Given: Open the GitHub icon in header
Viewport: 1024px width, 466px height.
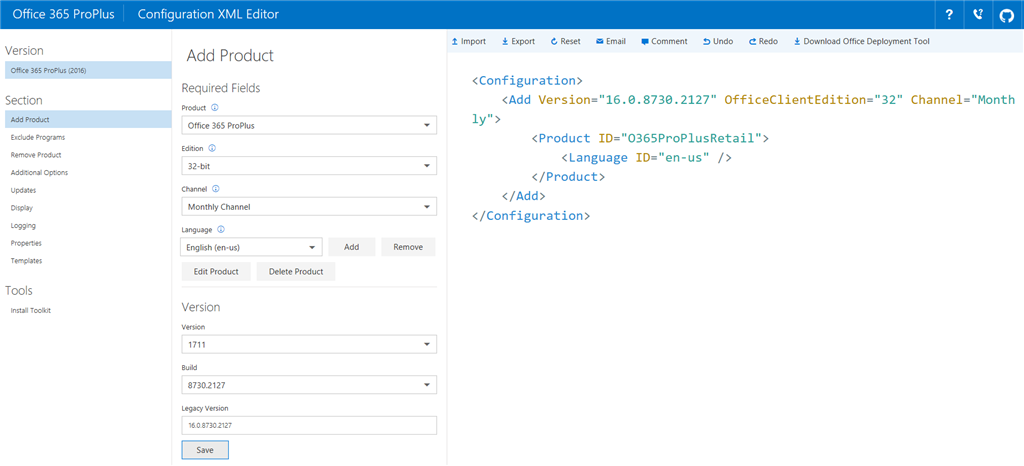Looking at the screenshot, I should click(x=1007, y=14).
